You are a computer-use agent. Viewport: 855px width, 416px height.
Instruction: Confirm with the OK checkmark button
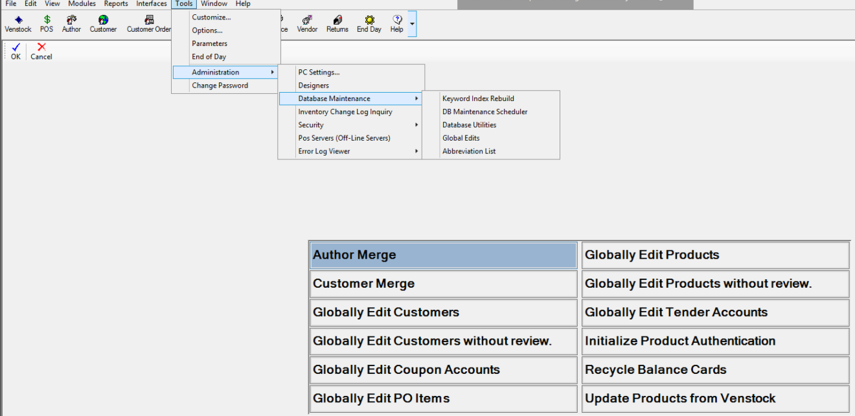15,51
